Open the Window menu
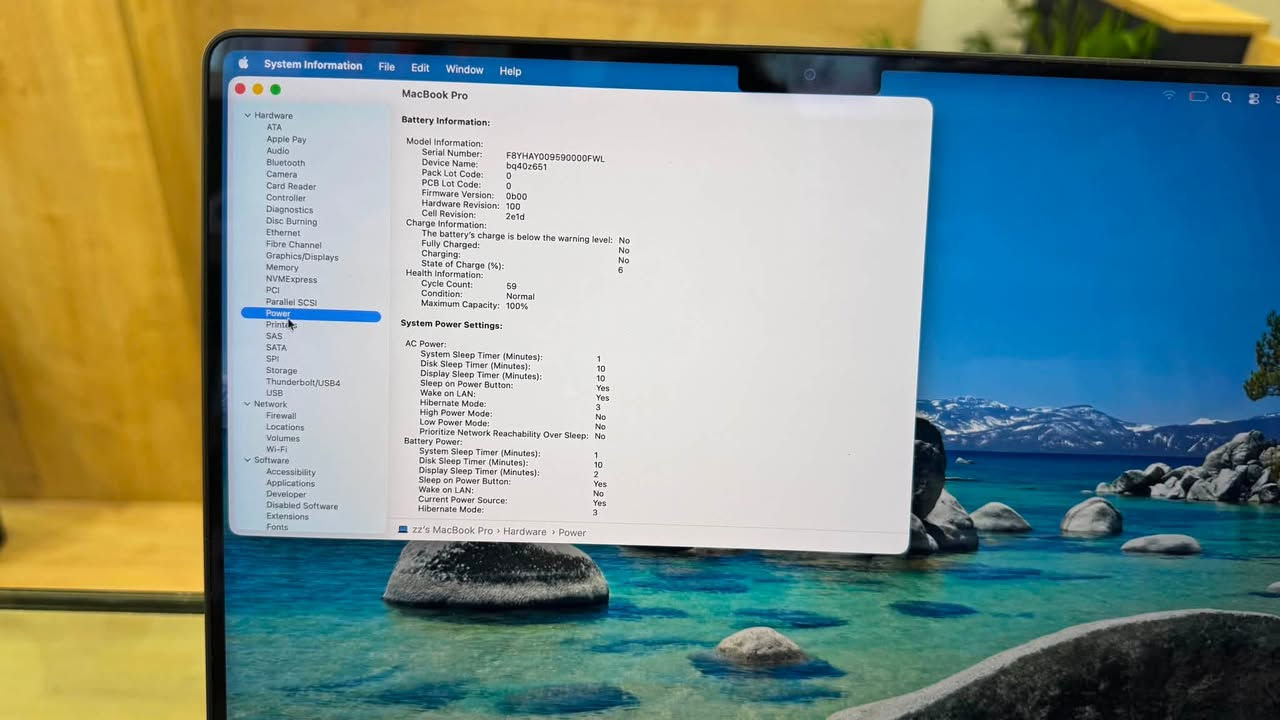Image resolution: width=1280 pixels, height=720 pixels. pyautogui.click(x=464, y=70)
